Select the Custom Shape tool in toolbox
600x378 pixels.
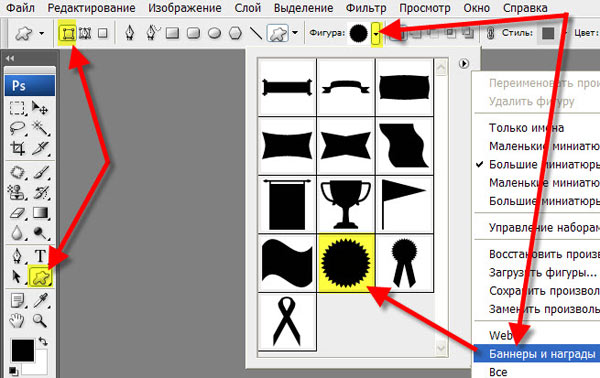41,277
